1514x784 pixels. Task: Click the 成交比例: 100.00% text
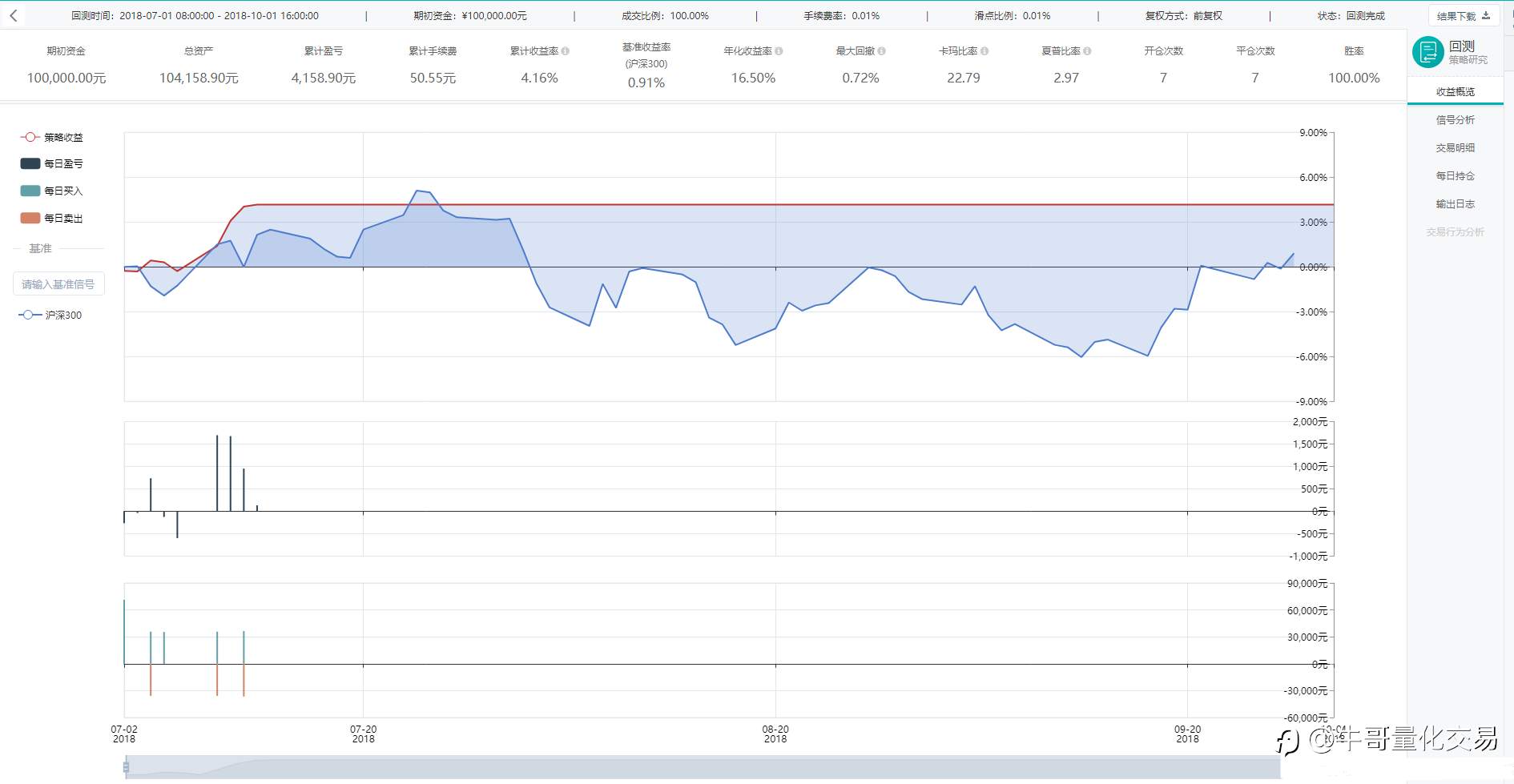665,15
